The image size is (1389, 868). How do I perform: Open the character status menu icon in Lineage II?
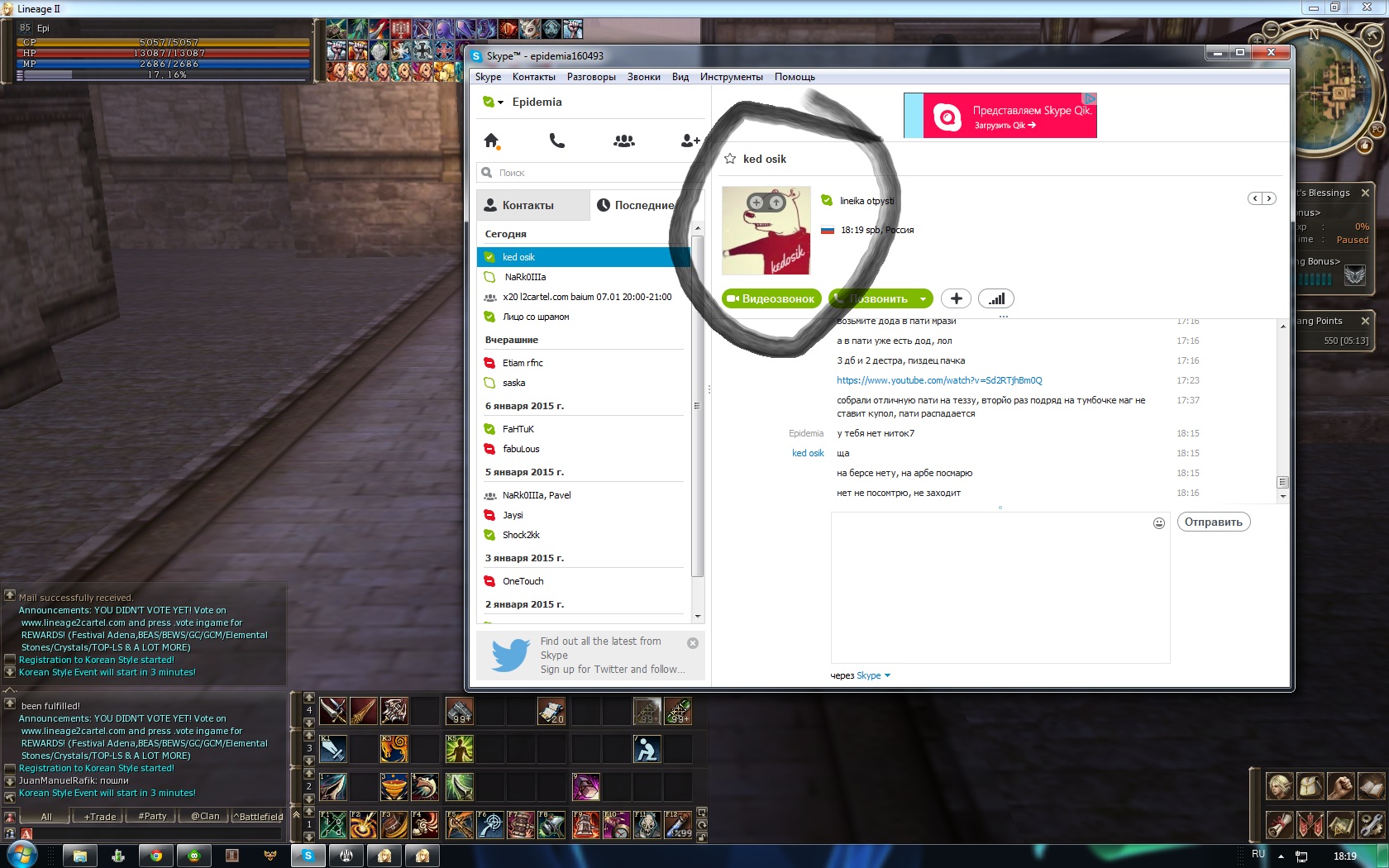[x=1280, y=786]
